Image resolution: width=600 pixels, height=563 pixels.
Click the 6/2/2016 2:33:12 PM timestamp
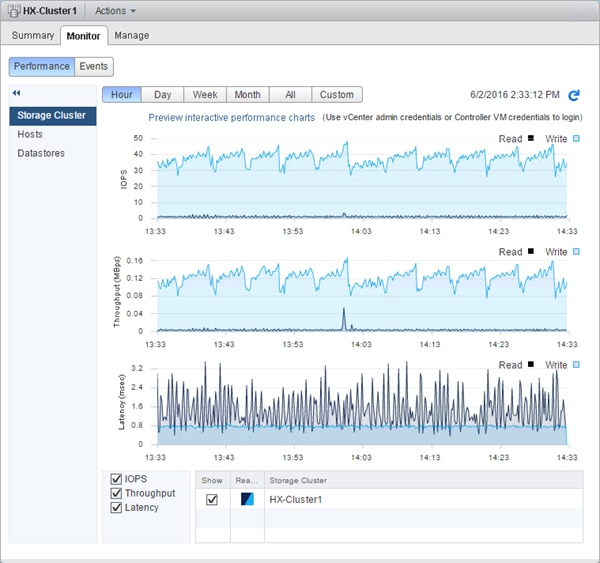click(515, 95)
